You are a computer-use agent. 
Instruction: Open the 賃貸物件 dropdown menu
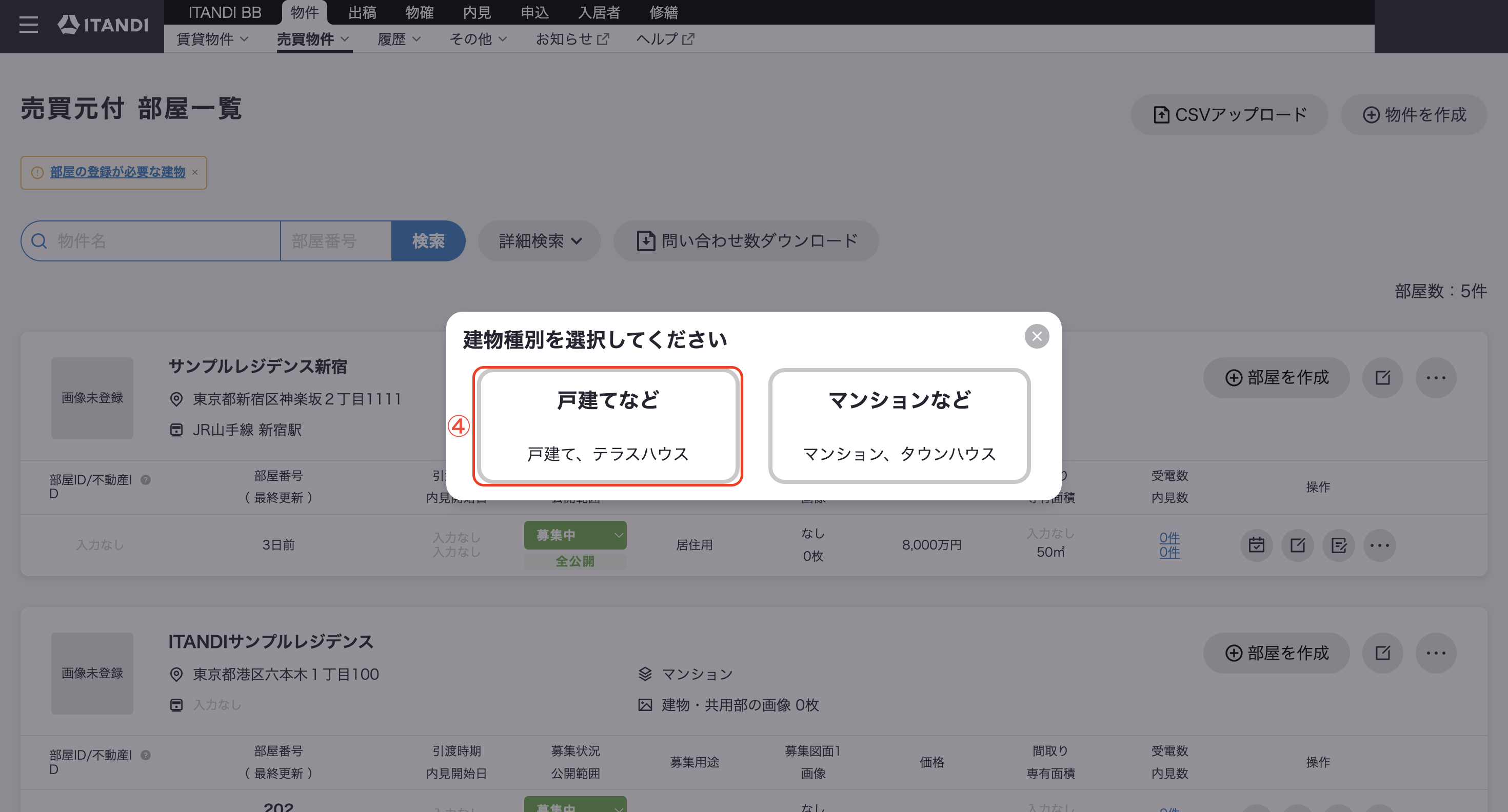pyautogui.click(x=212, y=39)
